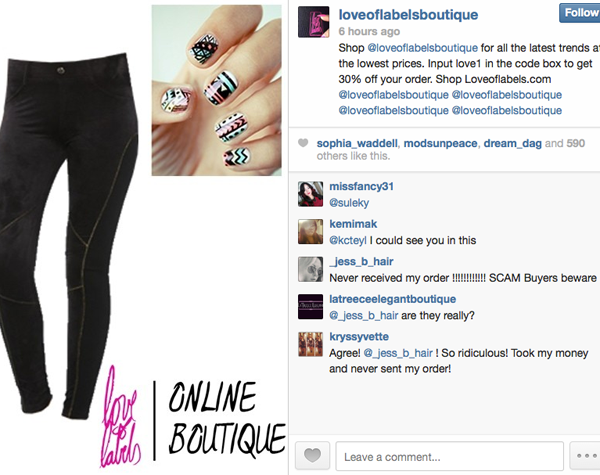The height and width of the screenshot is (475, 600).
Task: Click loveoflabelsboutique profile avatar
Action: click(x=313, y=22)
